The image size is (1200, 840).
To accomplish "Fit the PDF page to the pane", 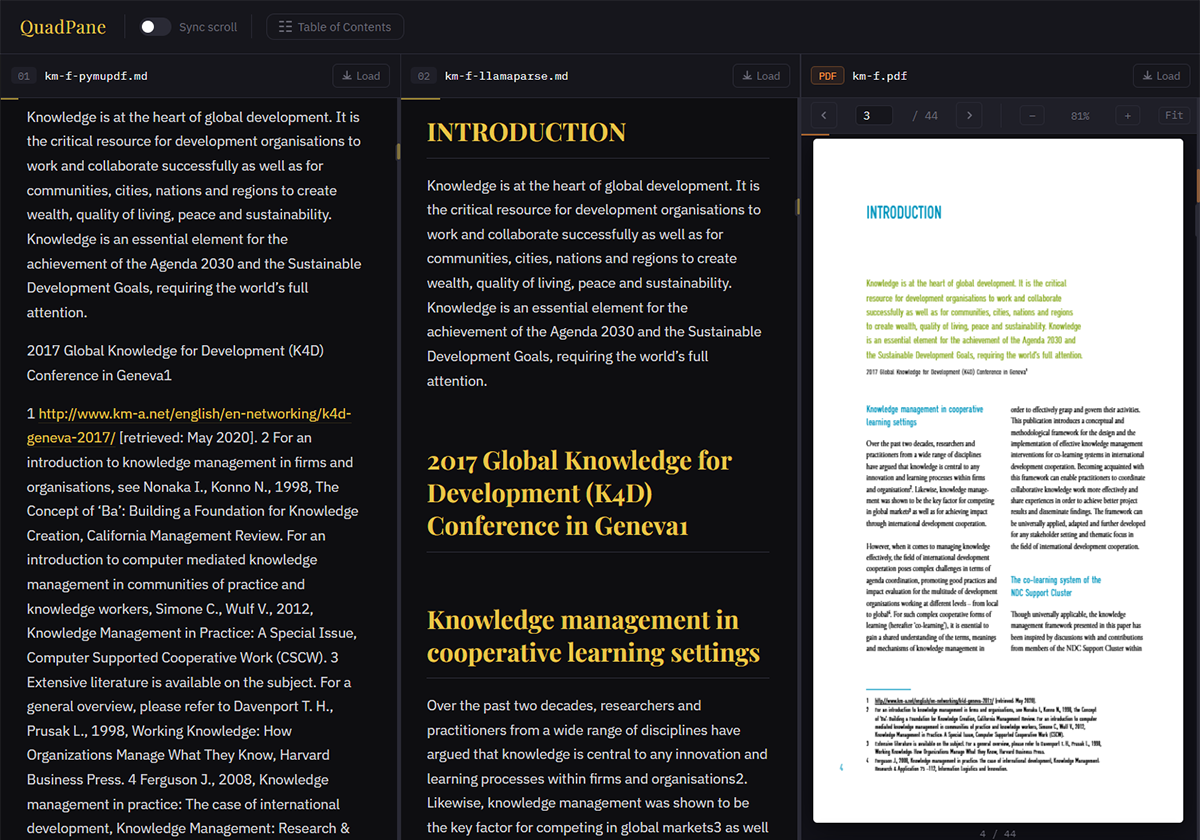I will (x=1174, y=116).
